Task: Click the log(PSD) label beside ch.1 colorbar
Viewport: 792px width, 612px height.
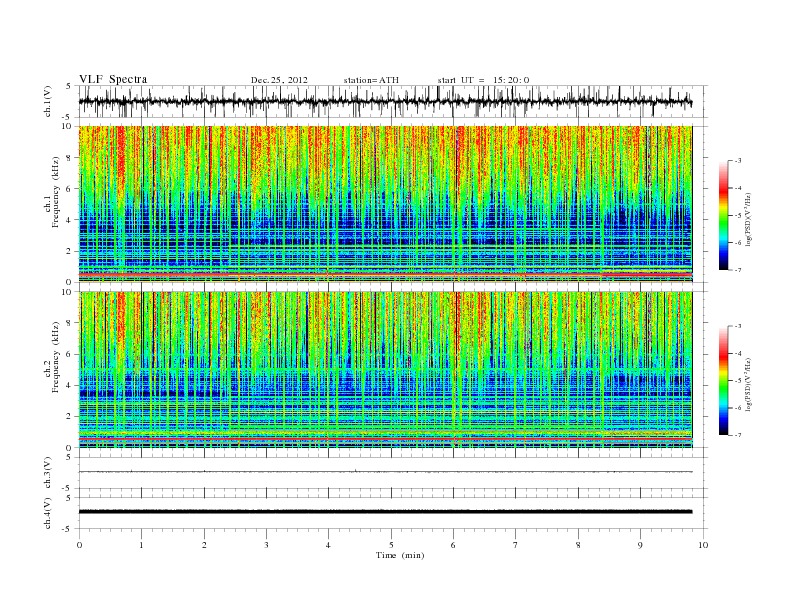Action: (x=749, y=220)
